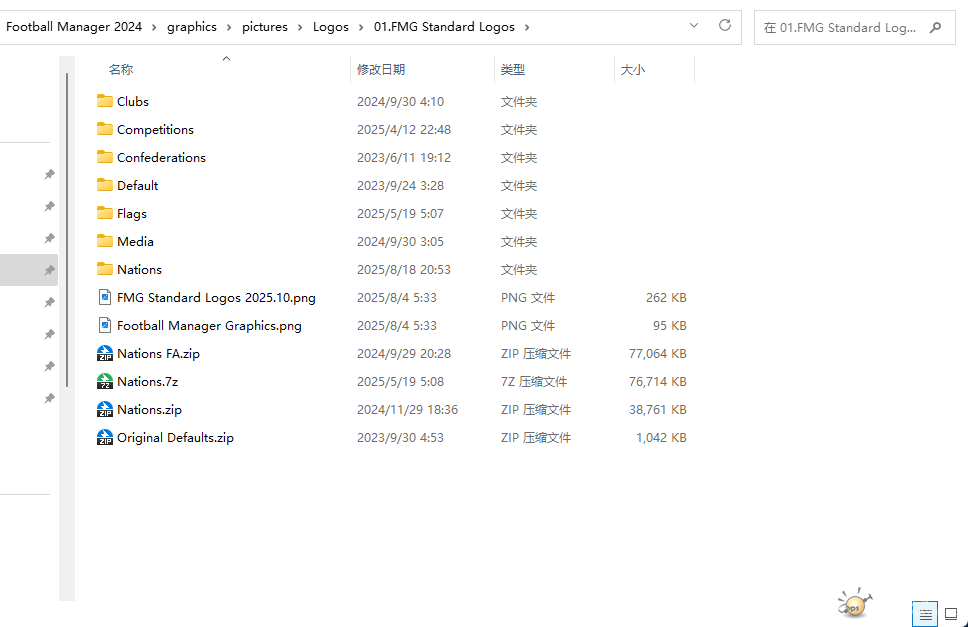
Task: Click the Nations.7z archive icon
Action: click(x=105, y=381)
